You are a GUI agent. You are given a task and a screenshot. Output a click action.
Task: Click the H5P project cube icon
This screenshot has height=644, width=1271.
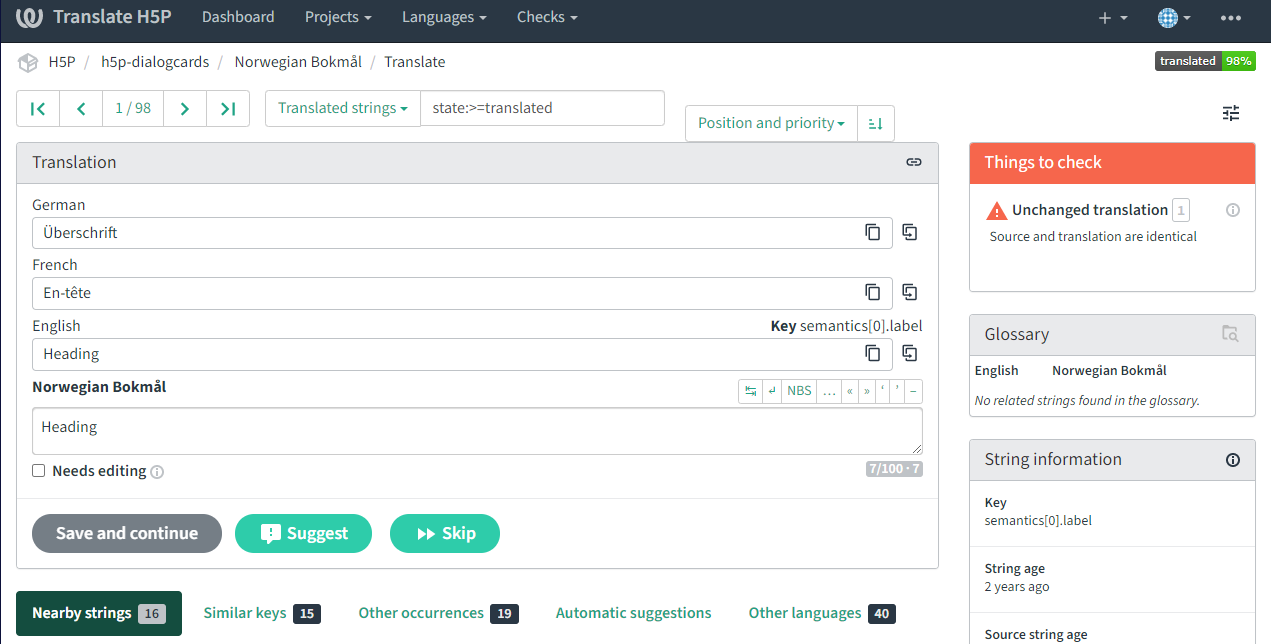pyautogui.click(x=28, y=62)
